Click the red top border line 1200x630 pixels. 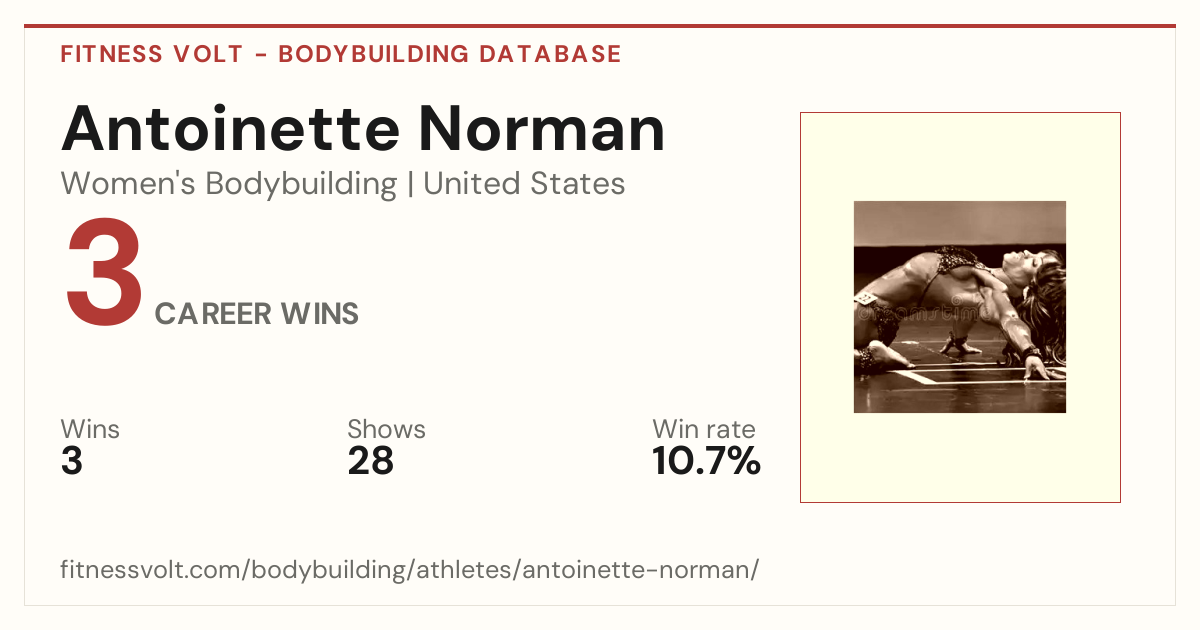coord(600,26)
